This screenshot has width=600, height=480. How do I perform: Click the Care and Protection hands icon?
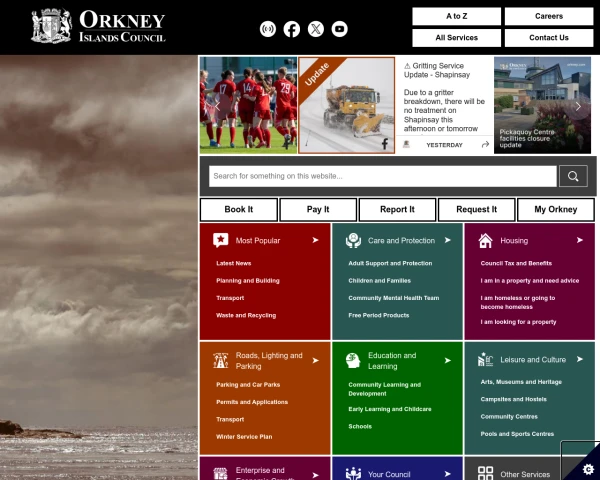click(353, 240)
